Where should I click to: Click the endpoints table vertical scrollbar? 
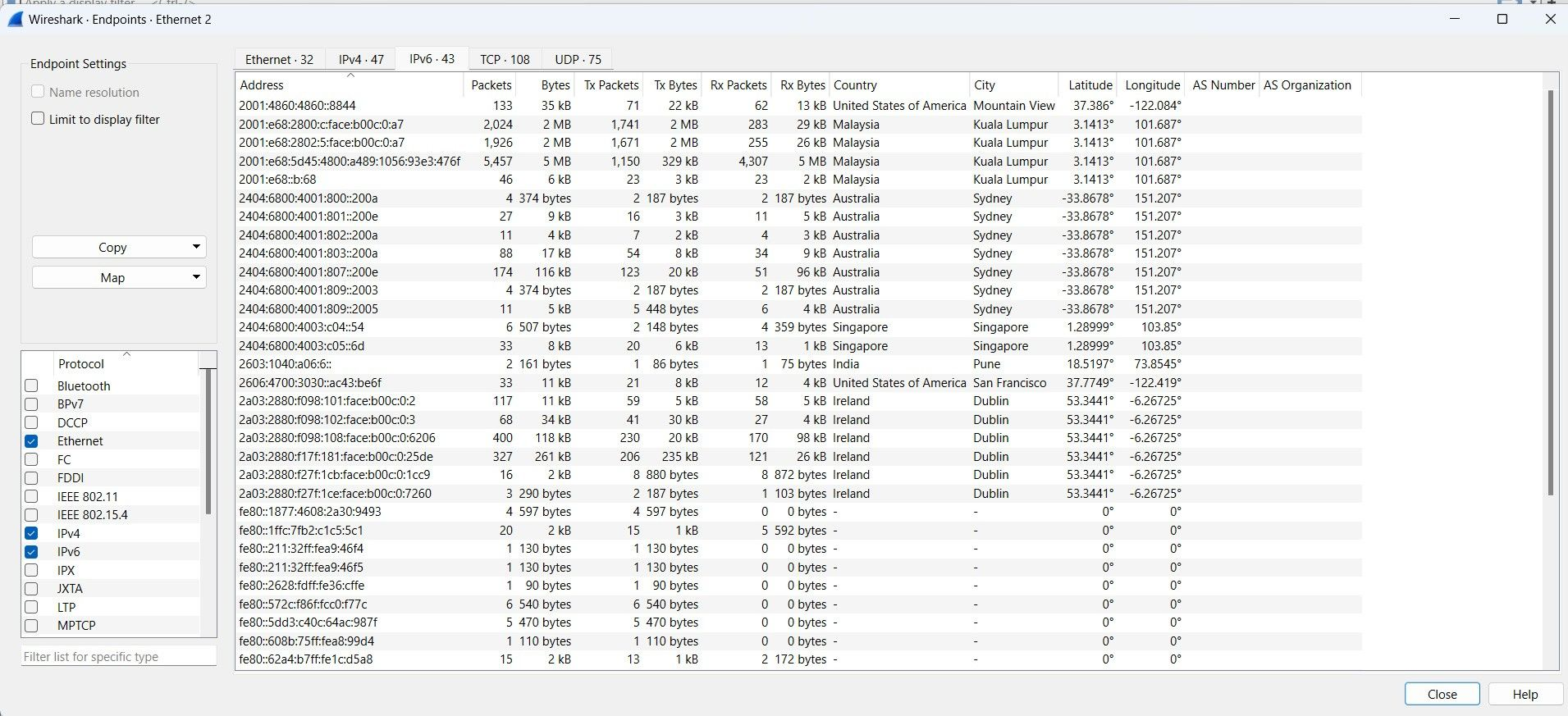click(x=1550, y=292)
